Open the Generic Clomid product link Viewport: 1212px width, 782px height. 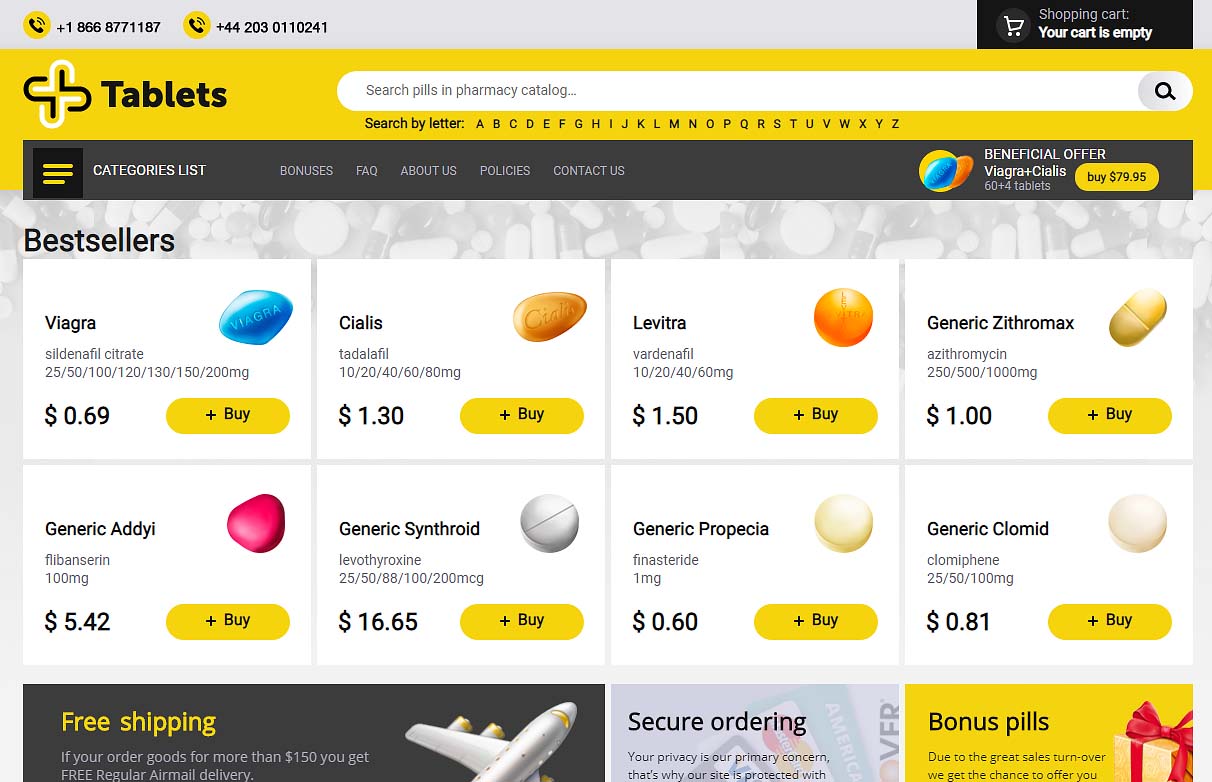(988, 529)
